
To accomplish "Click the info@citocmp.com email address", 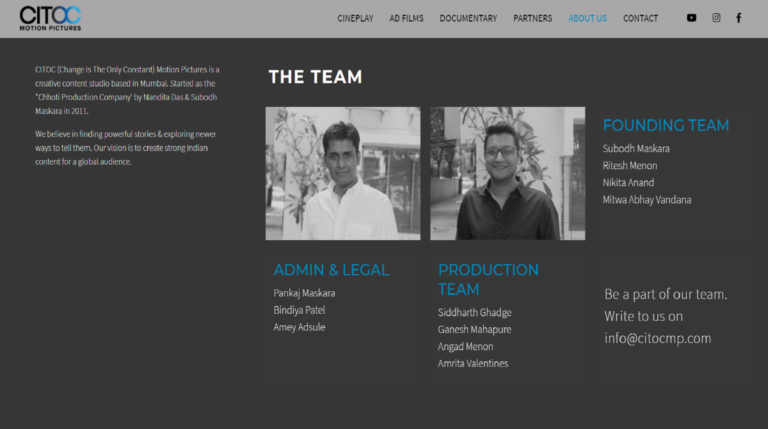I will (x=658, y=338).
